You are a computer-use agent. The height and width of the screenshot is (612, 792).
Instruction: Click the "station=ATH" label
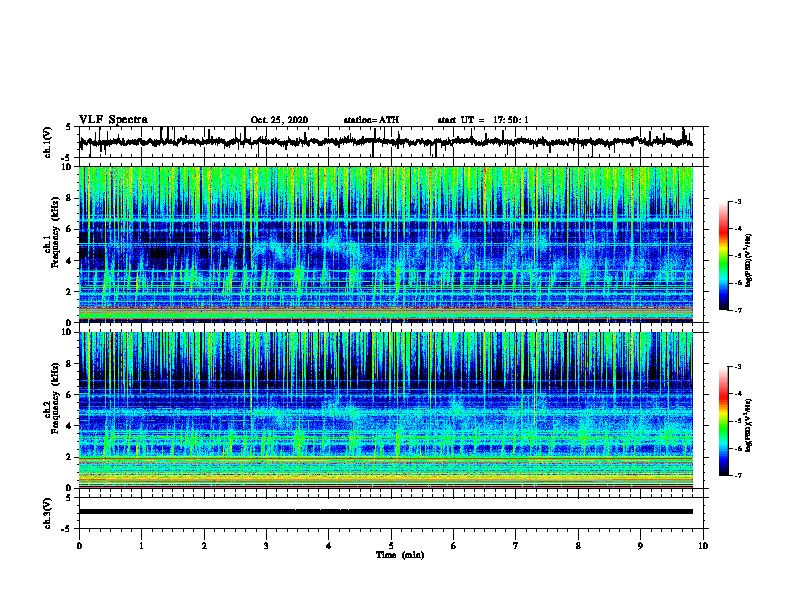coord(371,120)
